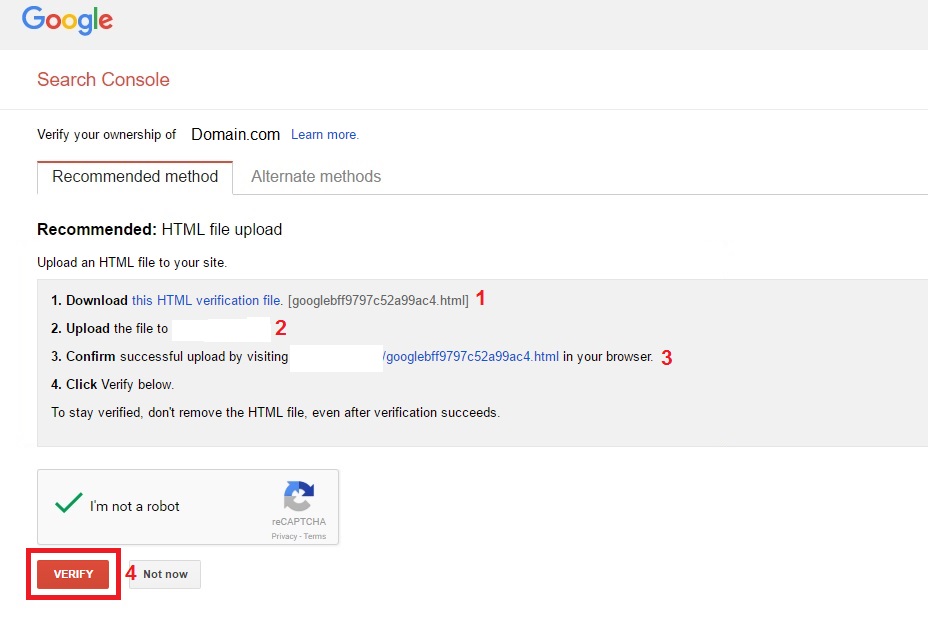Click the "3. Confirm successful upload by visiting" text

tap(170, 356)
